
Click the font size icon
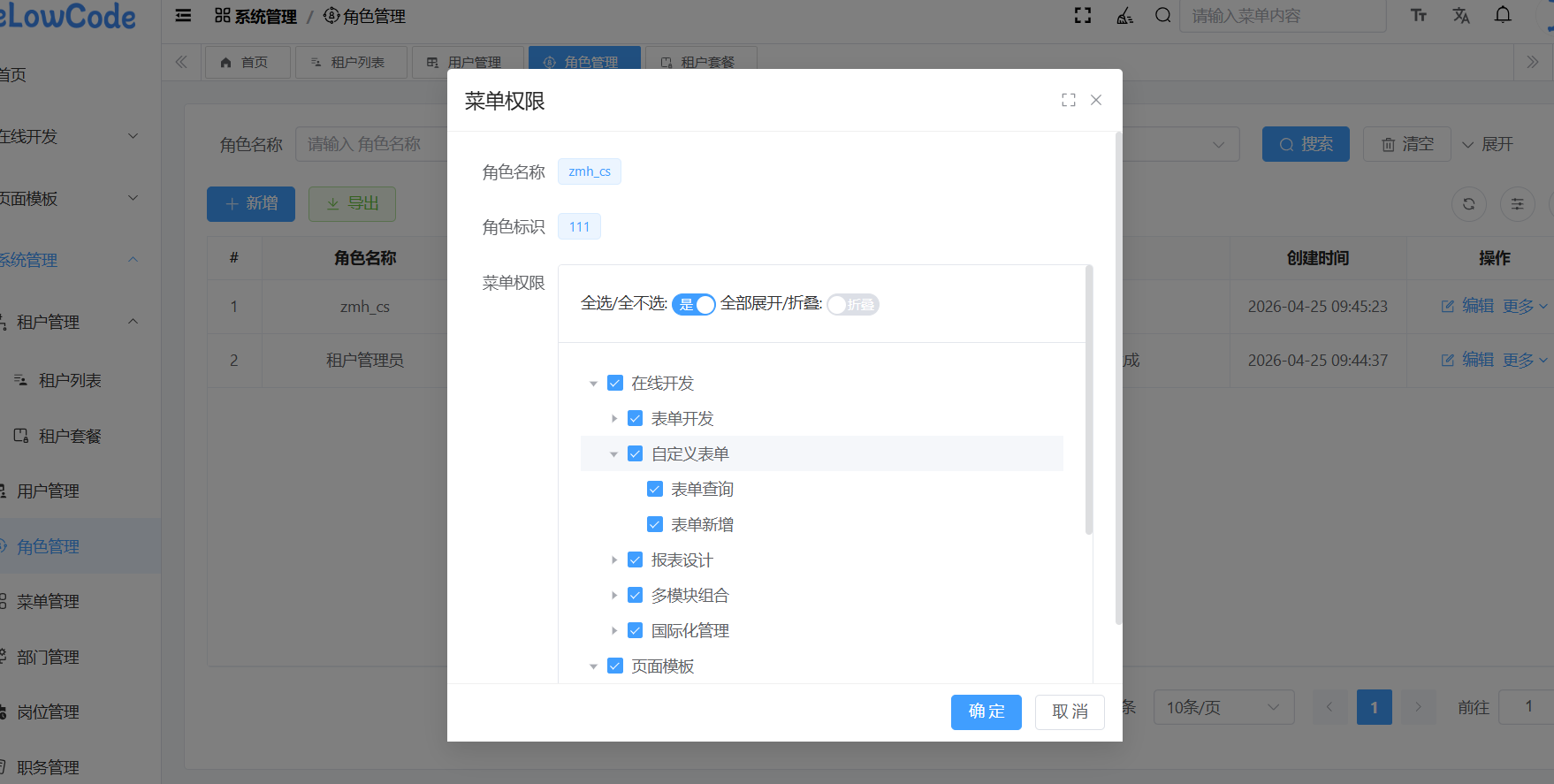tap(1419, 16)
